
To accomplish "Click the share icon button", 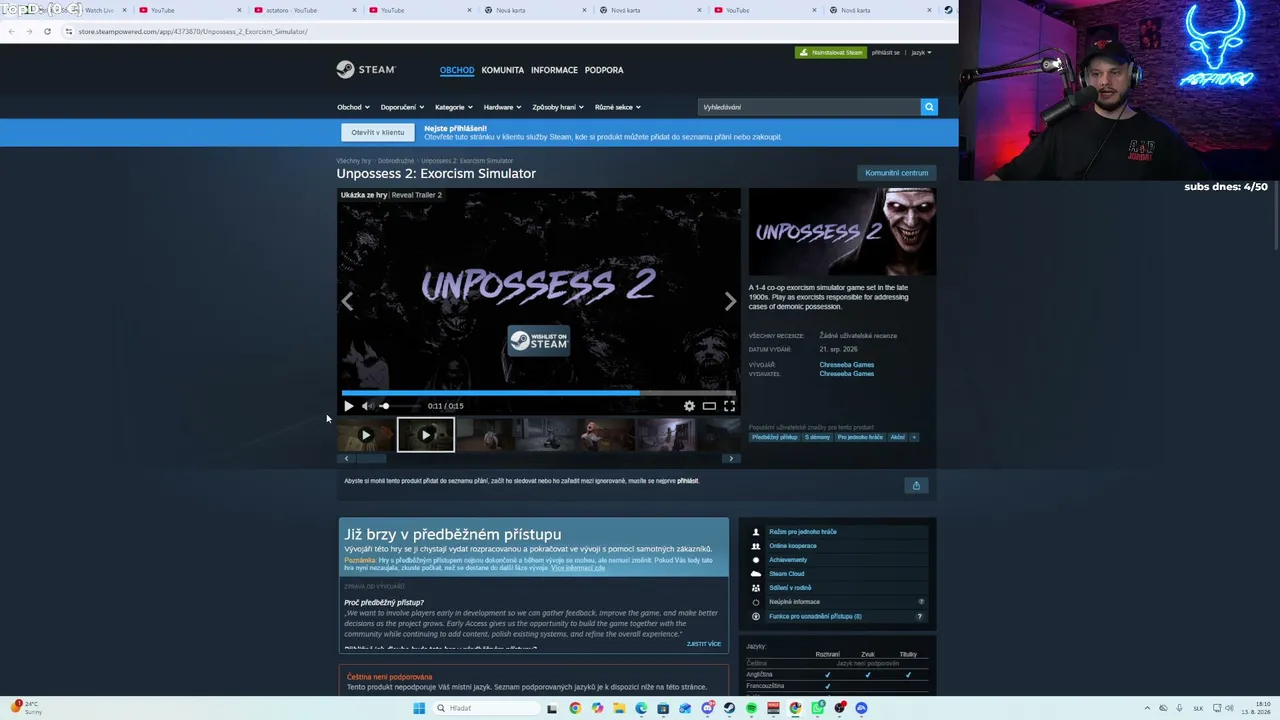I will (916, 485).
